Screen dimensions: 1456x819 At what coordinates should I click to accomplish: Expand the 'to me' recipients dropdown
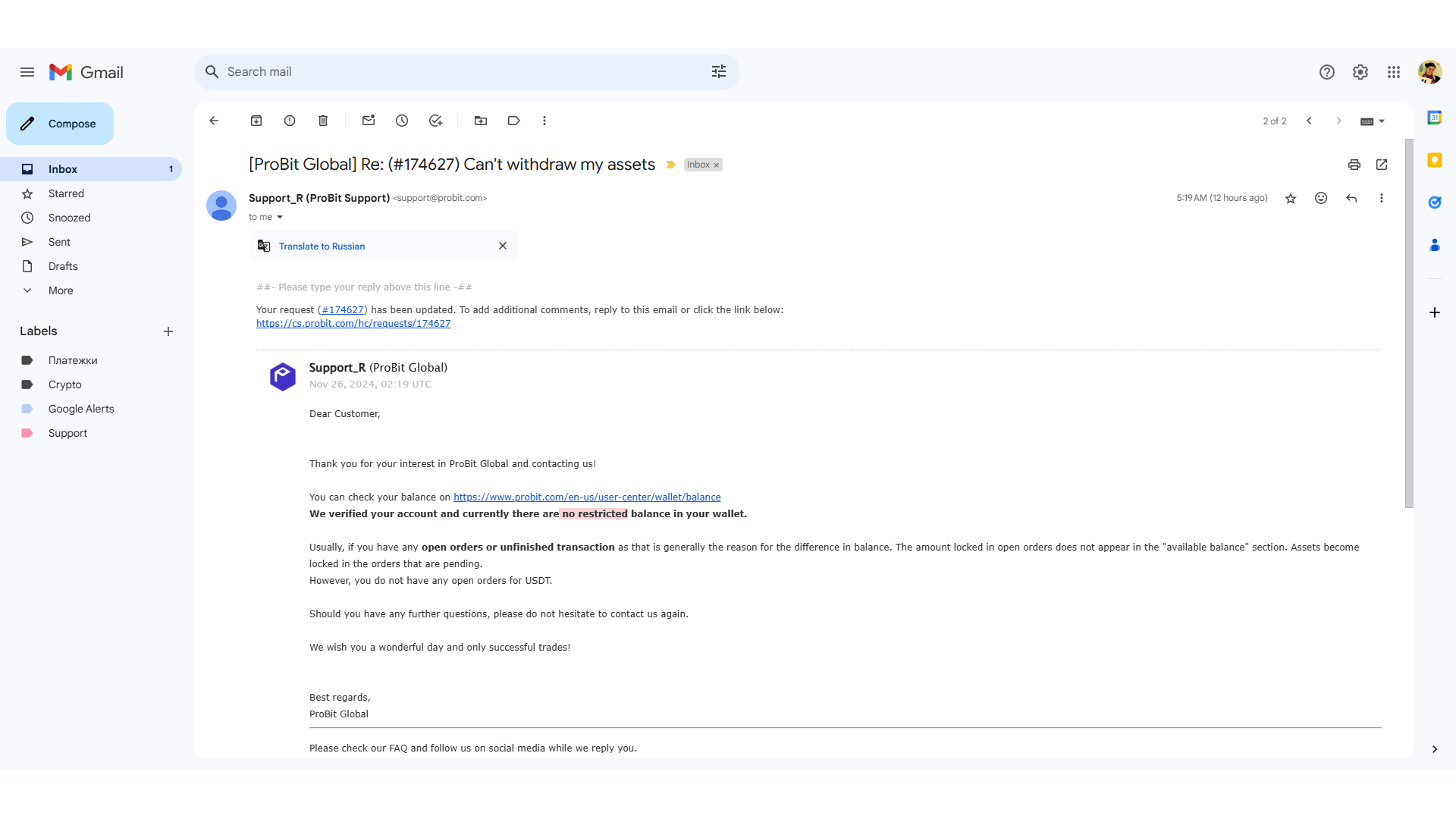[x=280, y=217]
